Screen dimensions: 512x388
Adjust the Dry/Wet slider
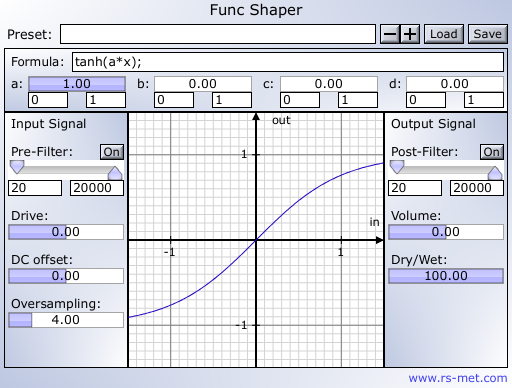click(446, 276)
